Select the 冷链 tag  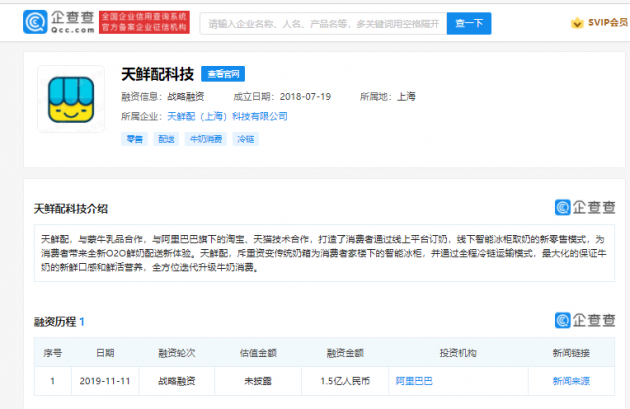245,139
